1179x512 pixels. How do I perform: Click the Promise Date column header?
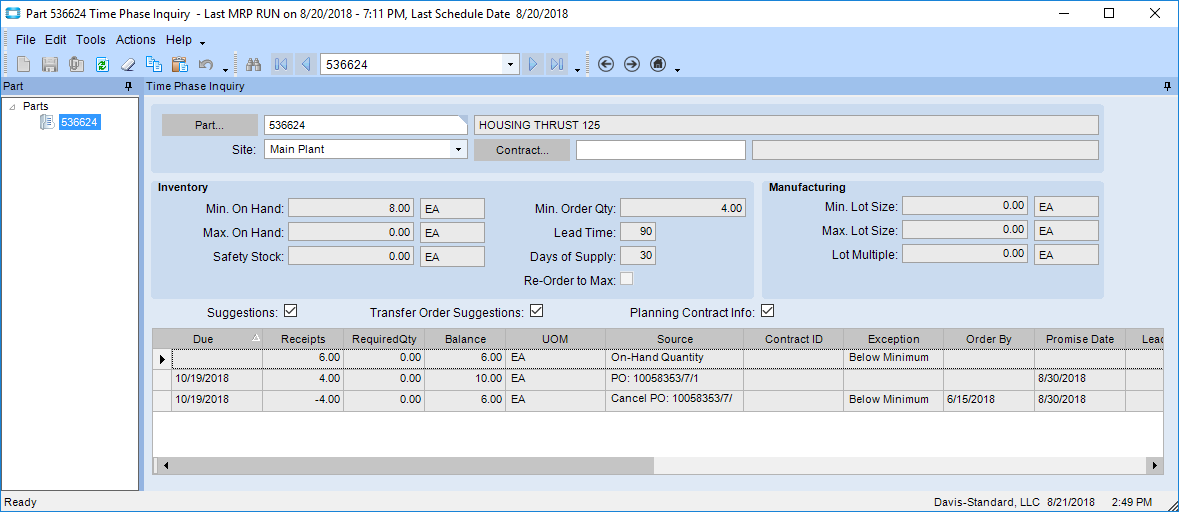coord(1080,339)
